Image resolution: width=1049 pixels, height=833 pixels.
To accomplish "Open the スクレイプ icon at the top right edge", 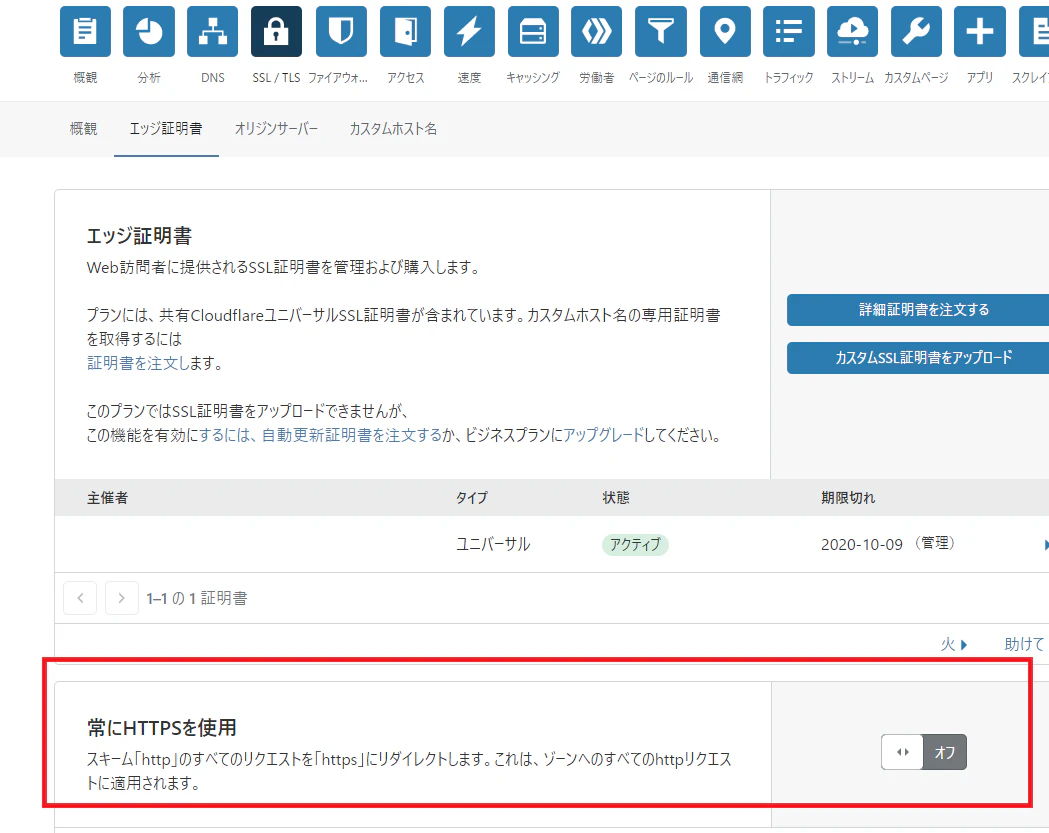I will (1034, 31).
